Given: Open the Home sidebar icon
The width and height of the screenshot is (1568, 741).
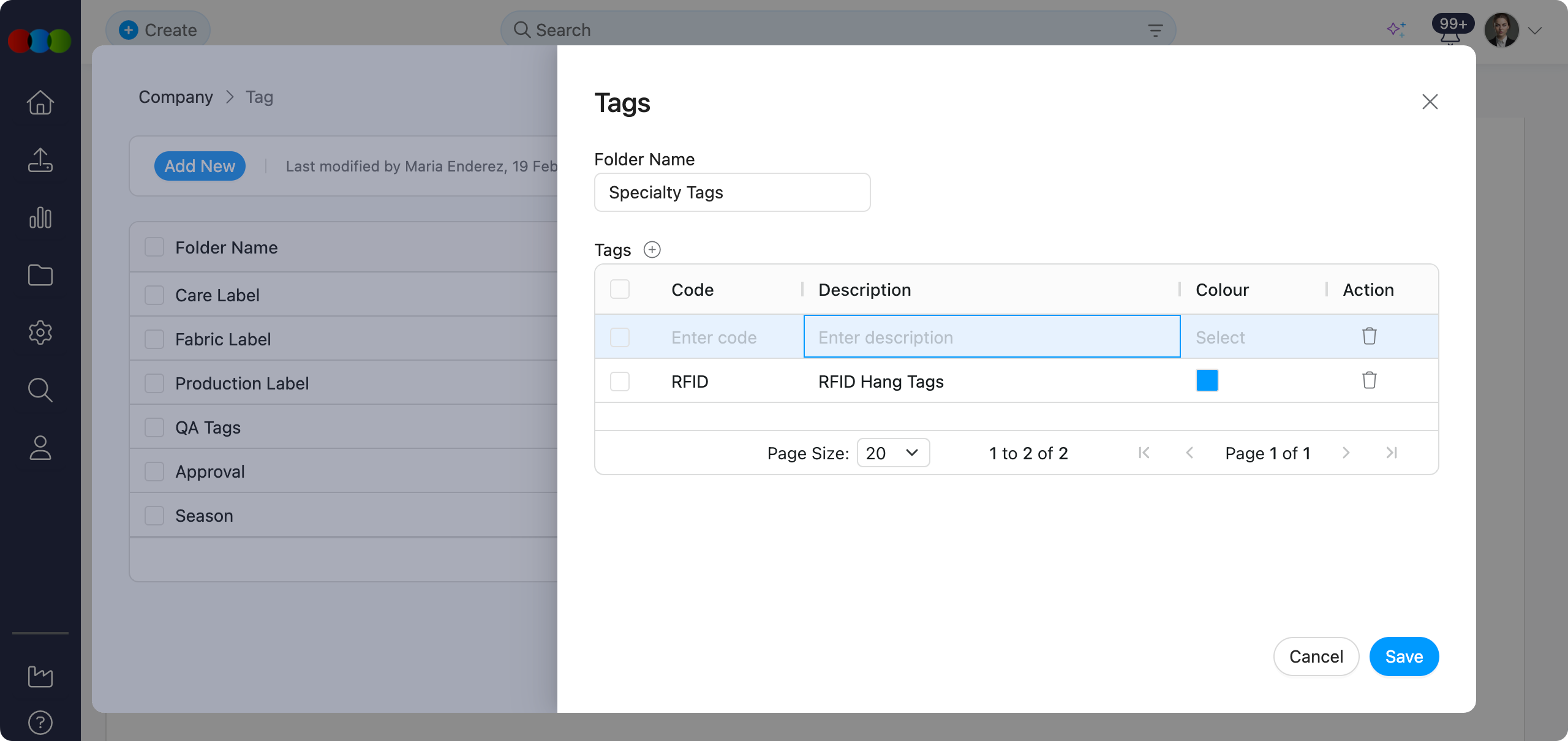Looking at the screenshot, I should [40, 102].
